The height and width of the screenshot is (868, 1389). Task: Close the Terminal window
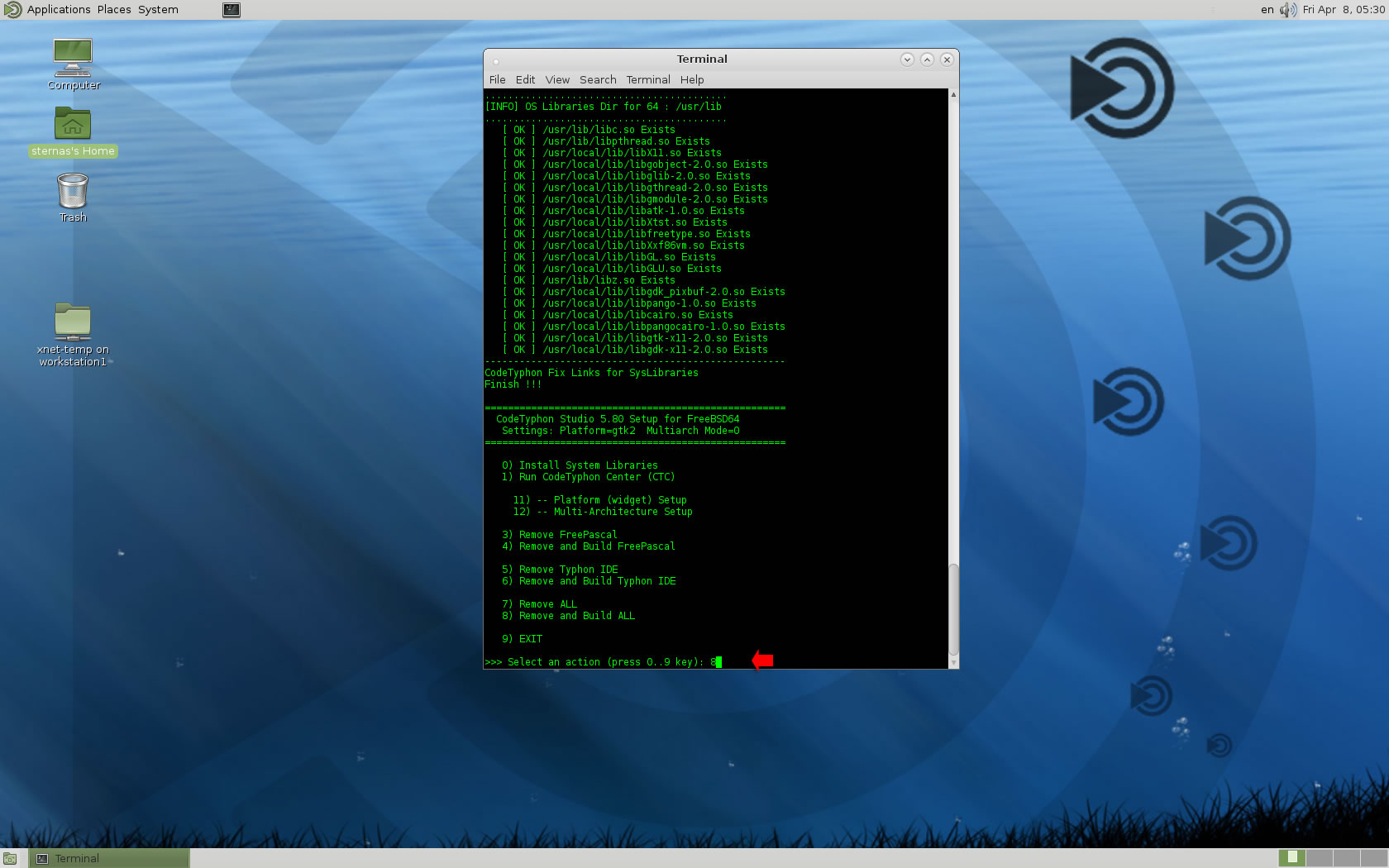[x=947, y=60]
